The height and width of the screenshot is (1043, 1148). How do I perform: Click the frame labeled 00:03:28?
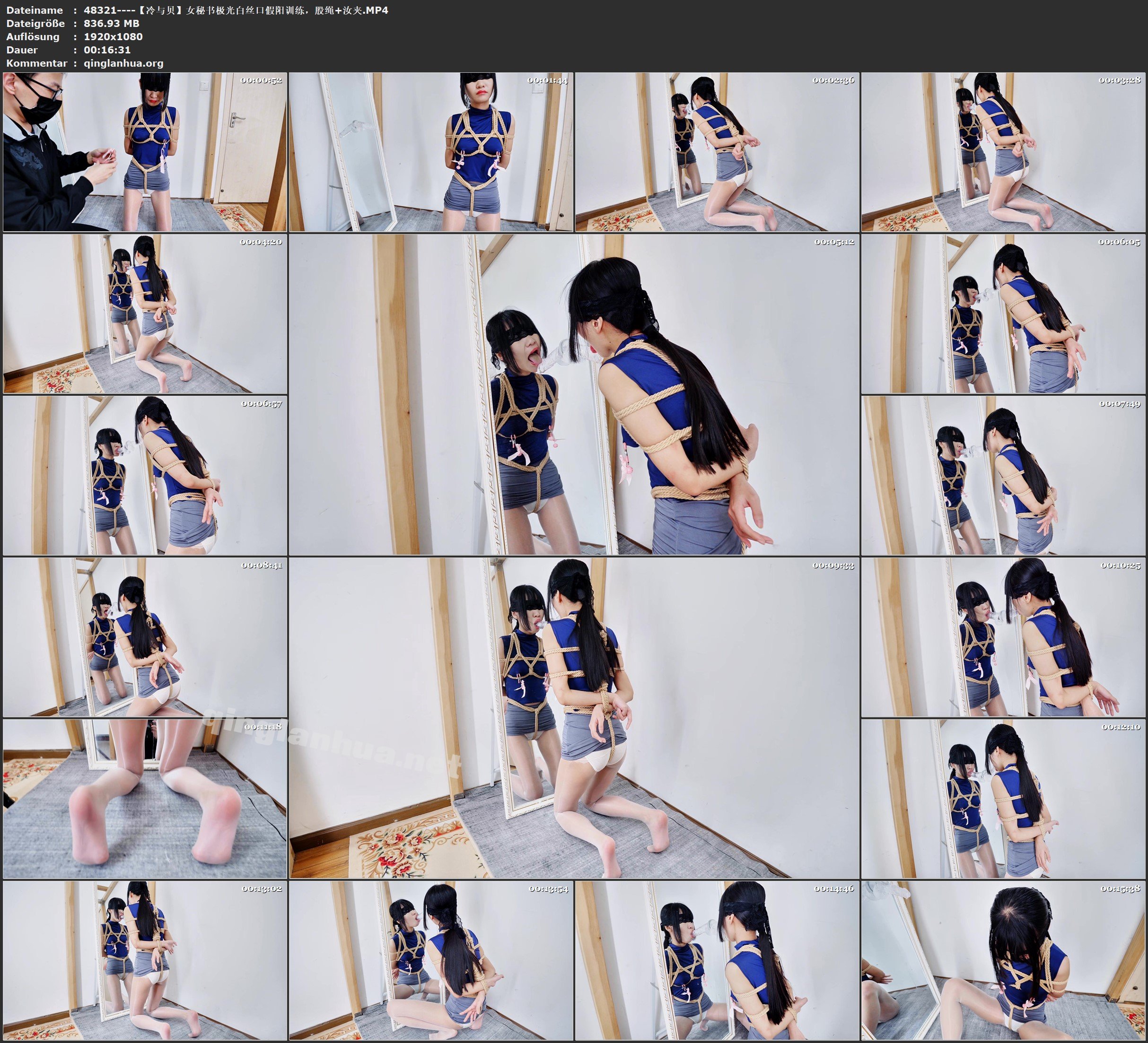click(x=1003, y=151)
